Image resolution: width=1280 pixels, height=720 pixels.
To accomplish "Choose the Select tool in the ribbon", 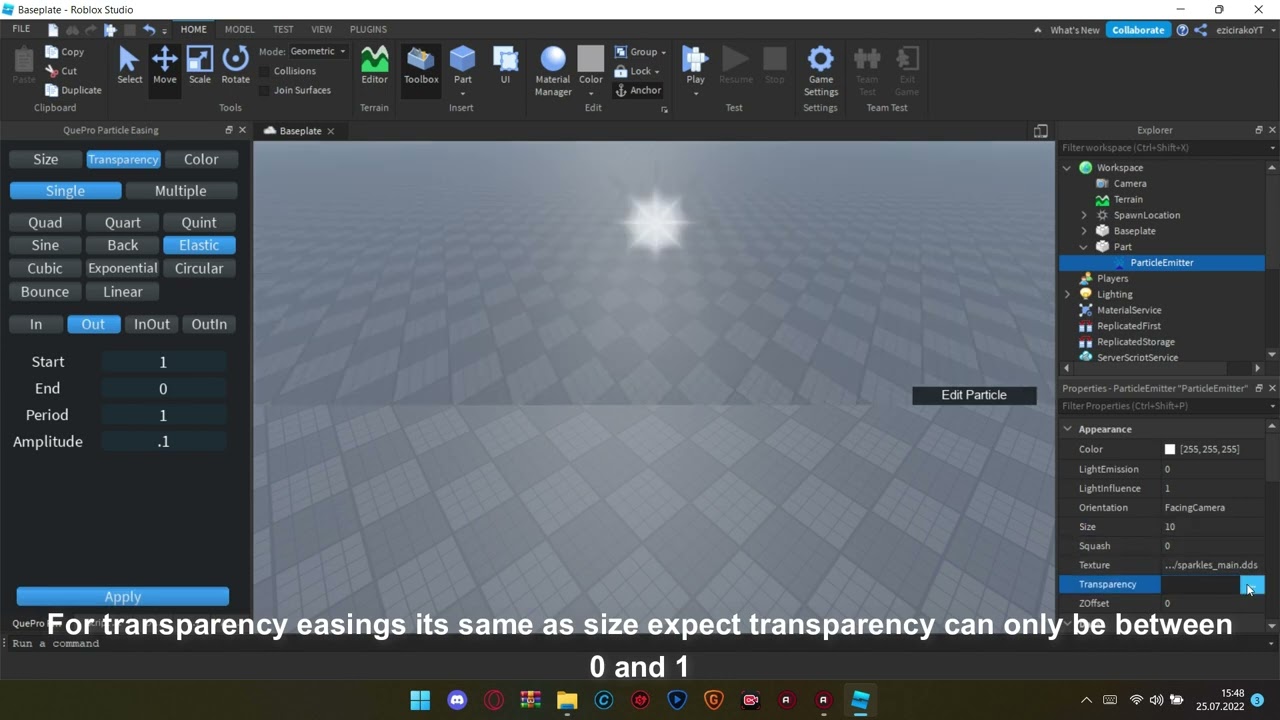I will point(129,66).
